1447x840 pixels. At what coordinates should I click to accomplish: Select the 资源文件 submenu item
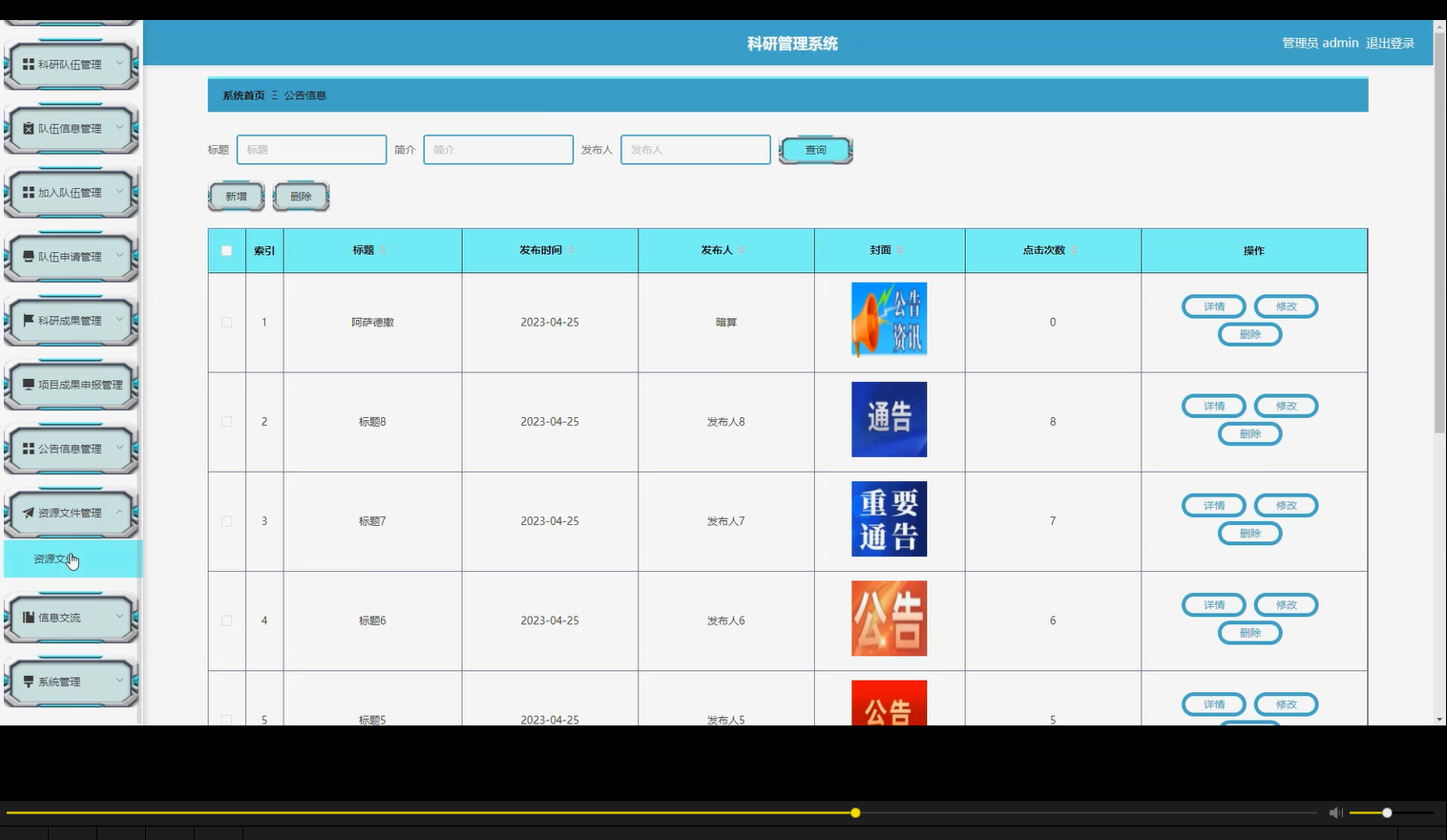click(x=52, y=558)
